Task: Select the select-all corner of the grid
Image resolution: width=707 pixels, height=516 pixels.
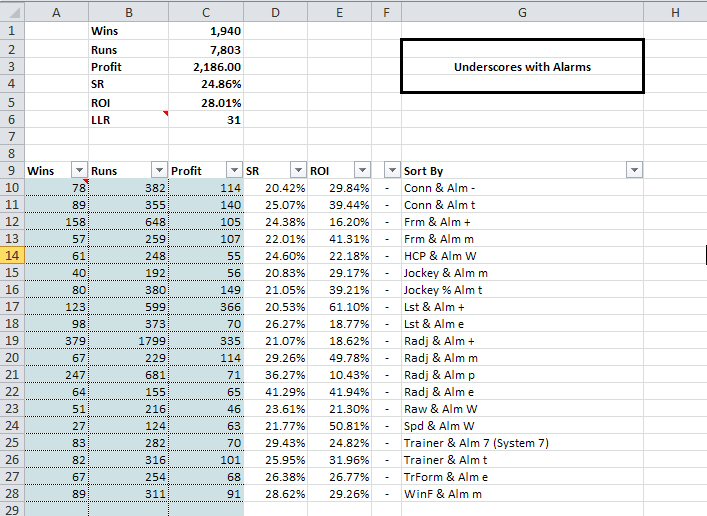Action: coord(11,11)
